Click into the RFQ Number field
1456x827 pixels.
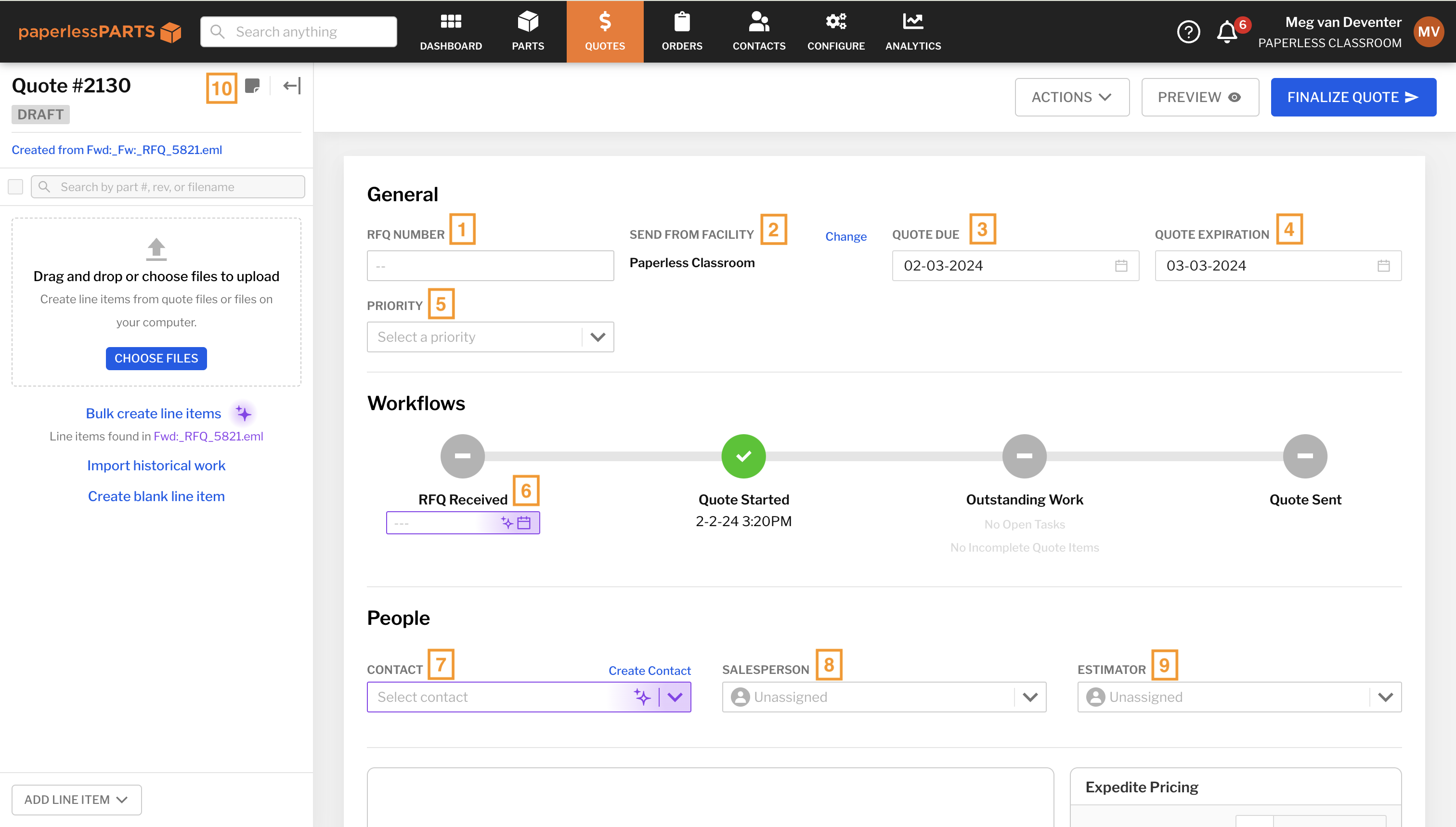click(x=490, y=266)
